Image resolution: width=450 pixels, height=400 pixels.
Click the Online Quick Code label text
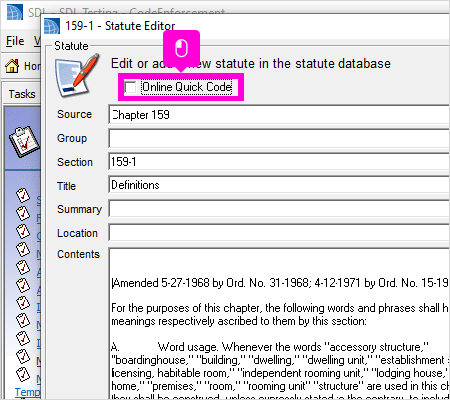click(x=187, y=87)
